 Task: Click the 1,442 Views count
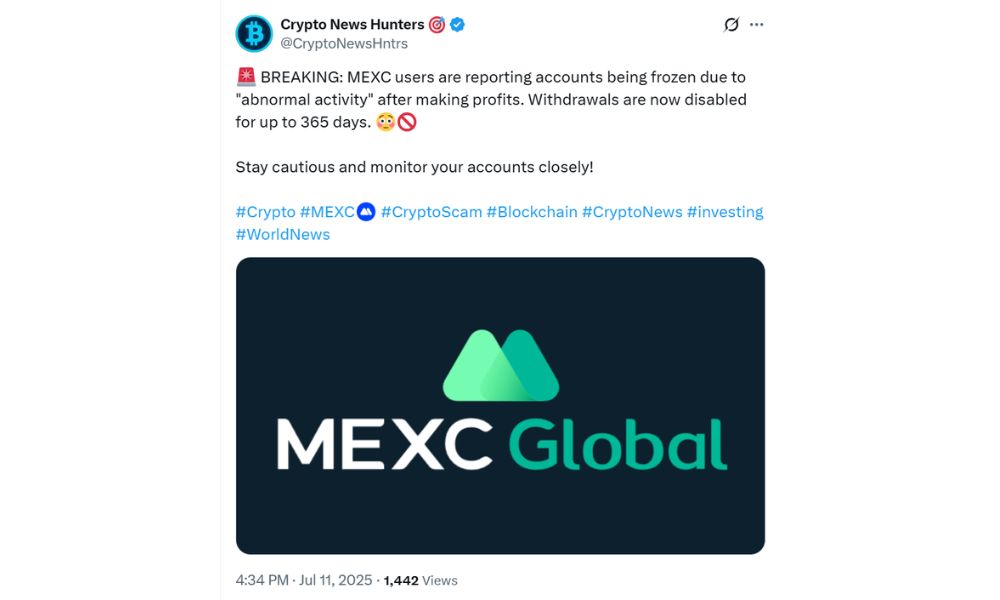[420, 580]
